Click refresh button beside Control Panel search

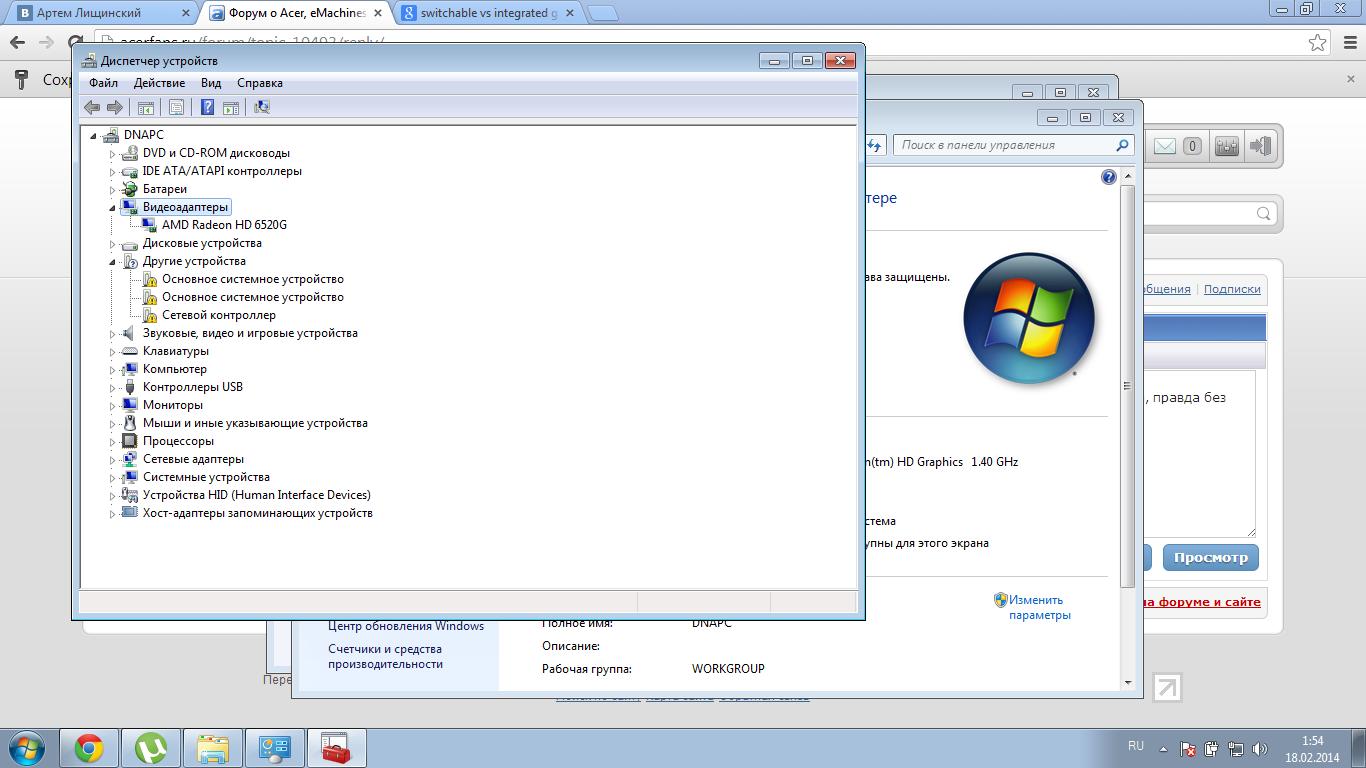(x=875, y=145)
